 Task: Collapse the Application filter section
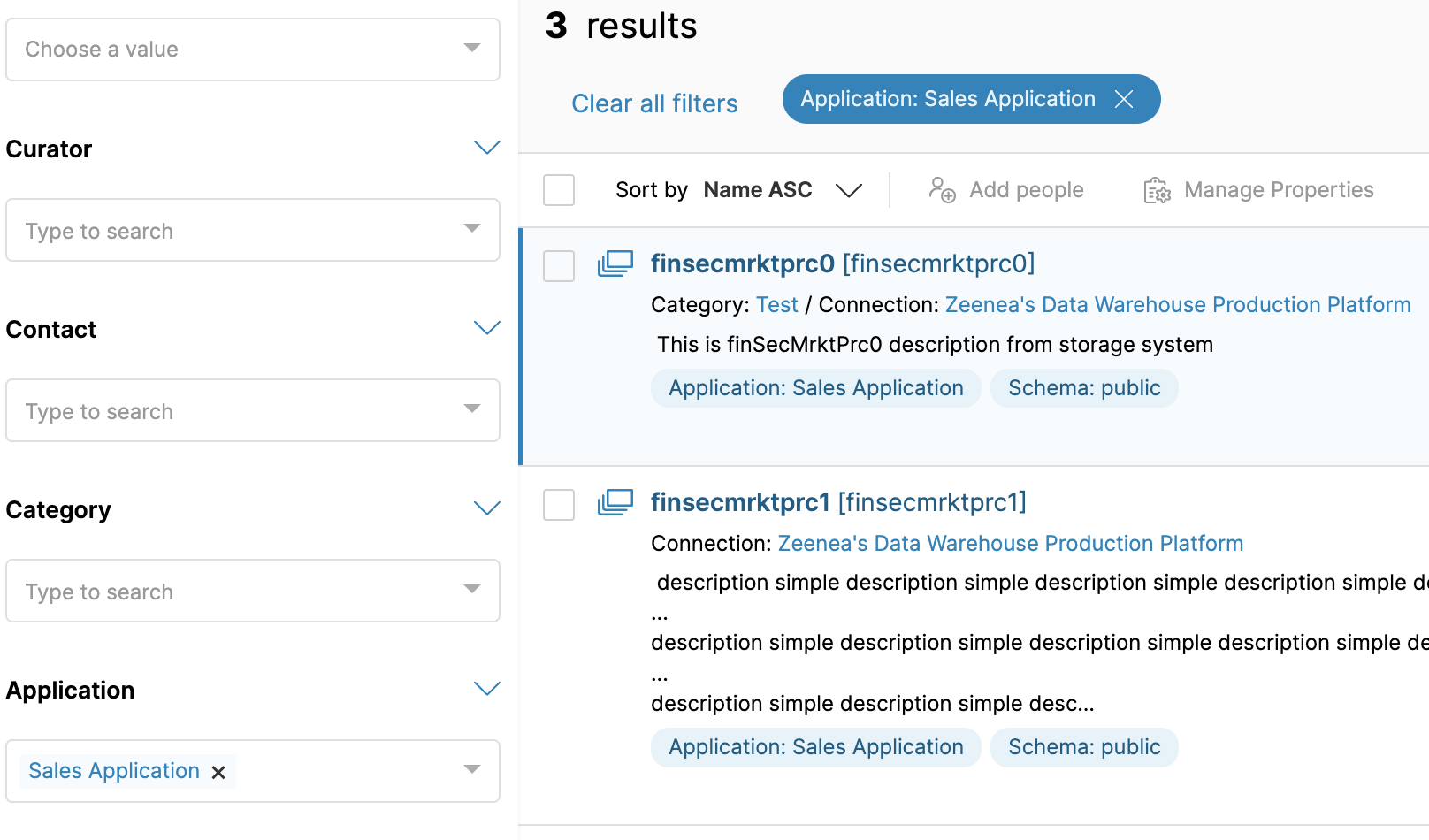coord(486,689)
